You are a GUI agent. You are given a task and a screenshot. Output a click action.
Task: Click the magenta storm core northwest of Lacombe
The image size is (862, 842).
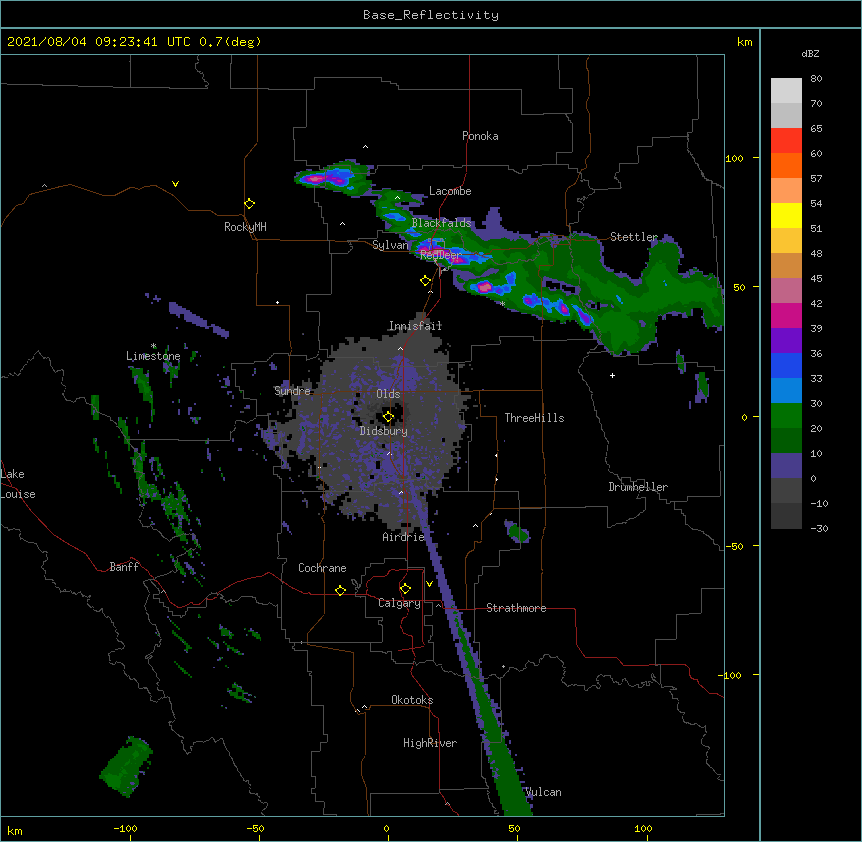[x=317, y=178]
